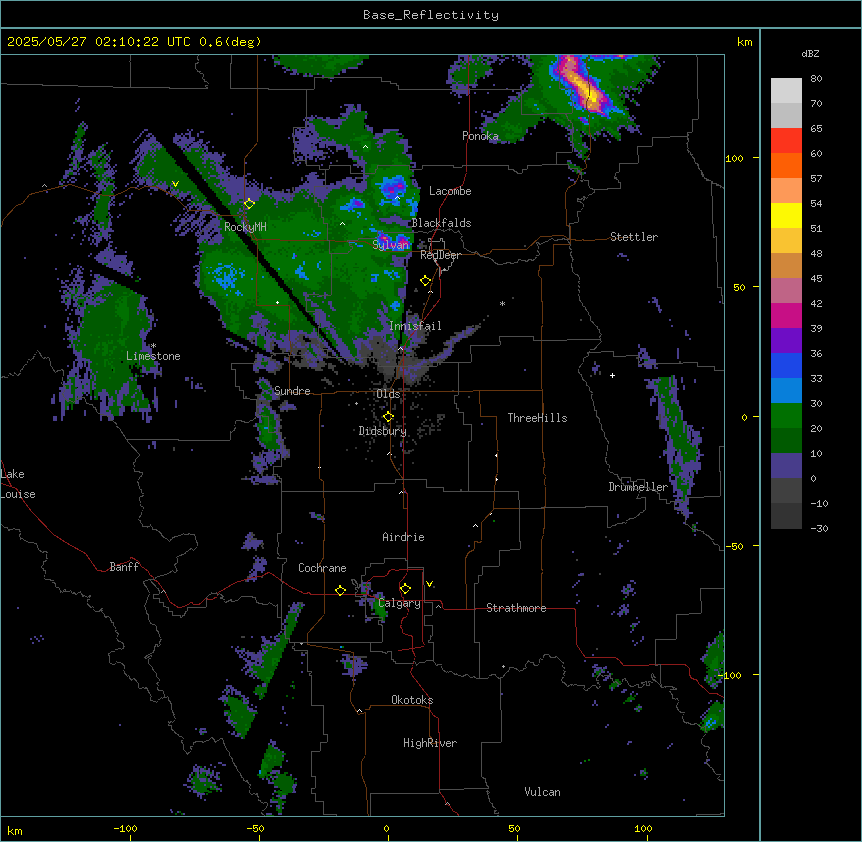The width and height of the screenshot is (862, 842).
Task: Click the light gray 80–70 dBZ legend swatch
Action: [786, 91]
